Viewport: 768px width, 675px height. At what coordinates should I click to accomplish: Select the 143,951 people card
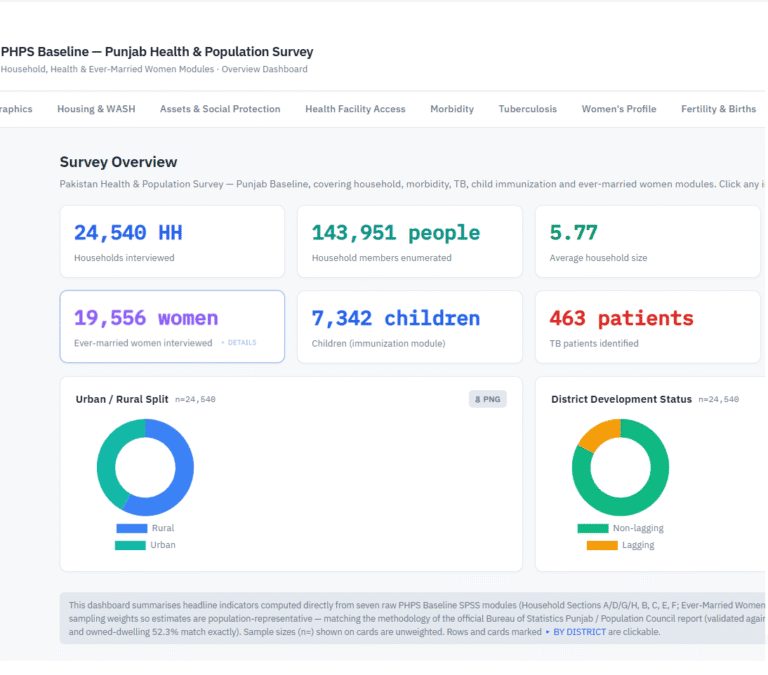click(409, 241)
